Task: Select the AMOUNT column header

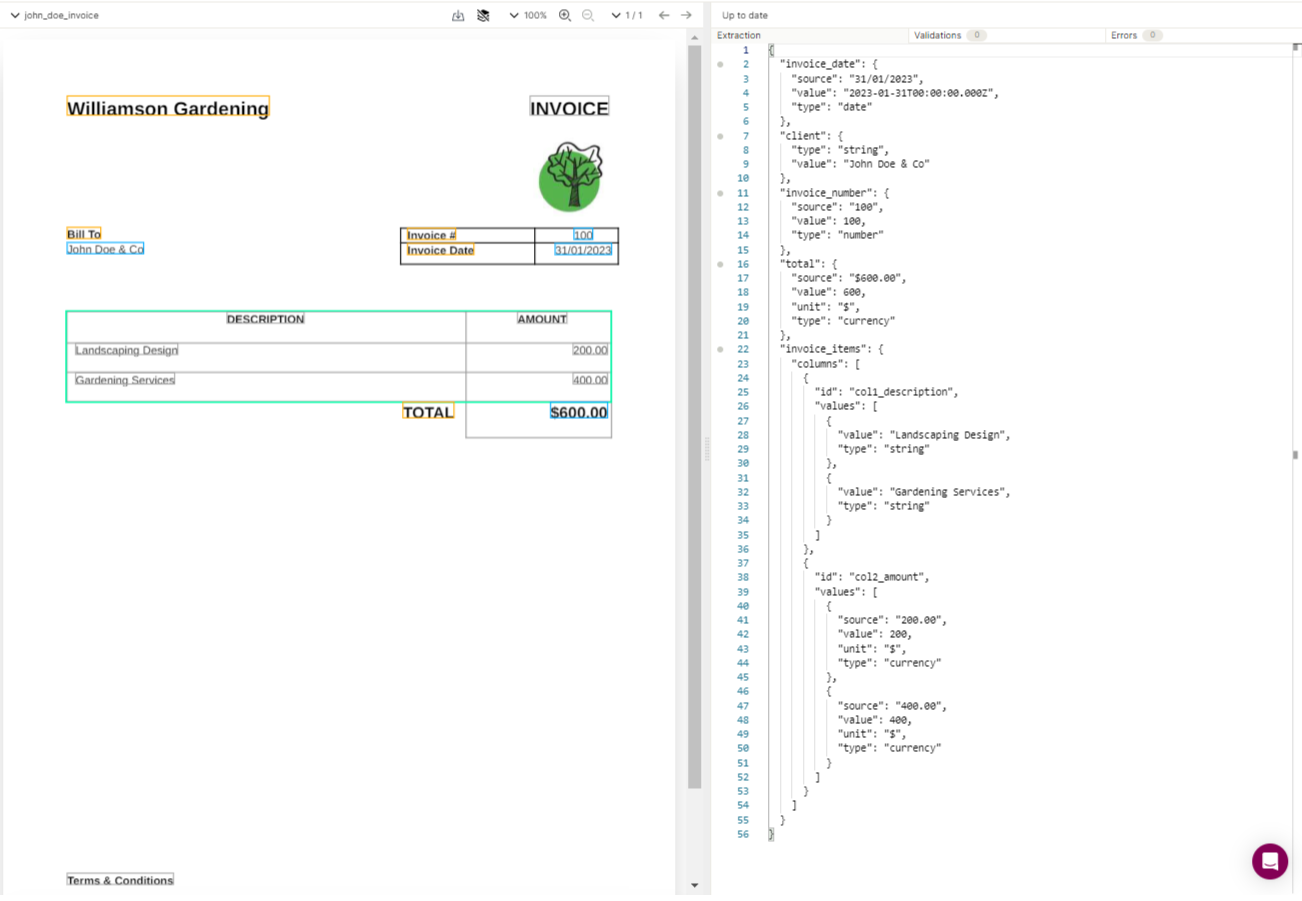Action: (x=542, y=319)
